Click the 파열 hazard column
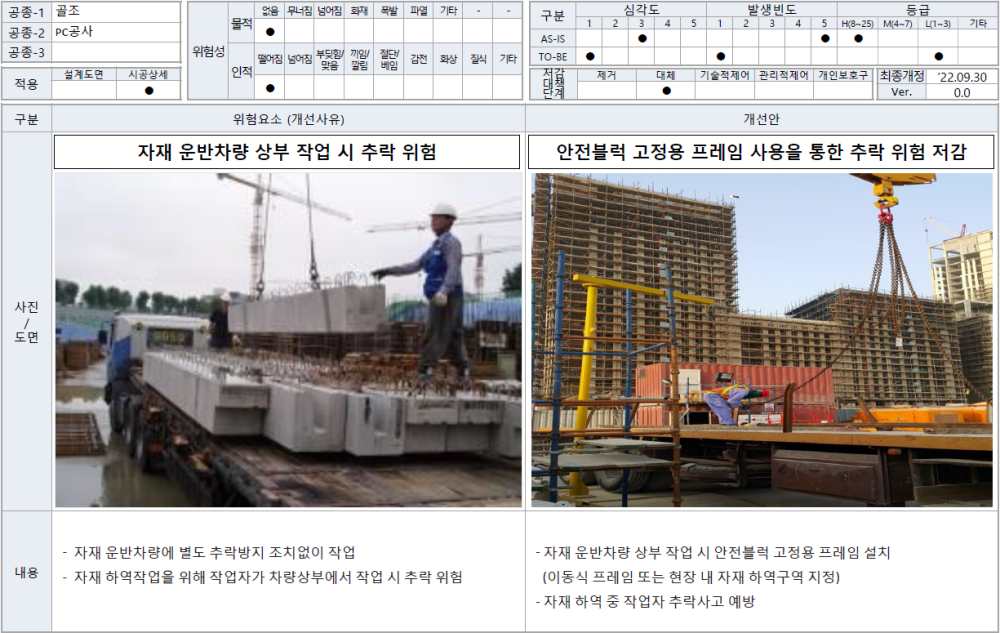 pyautogui.click(x=419, y=11)
